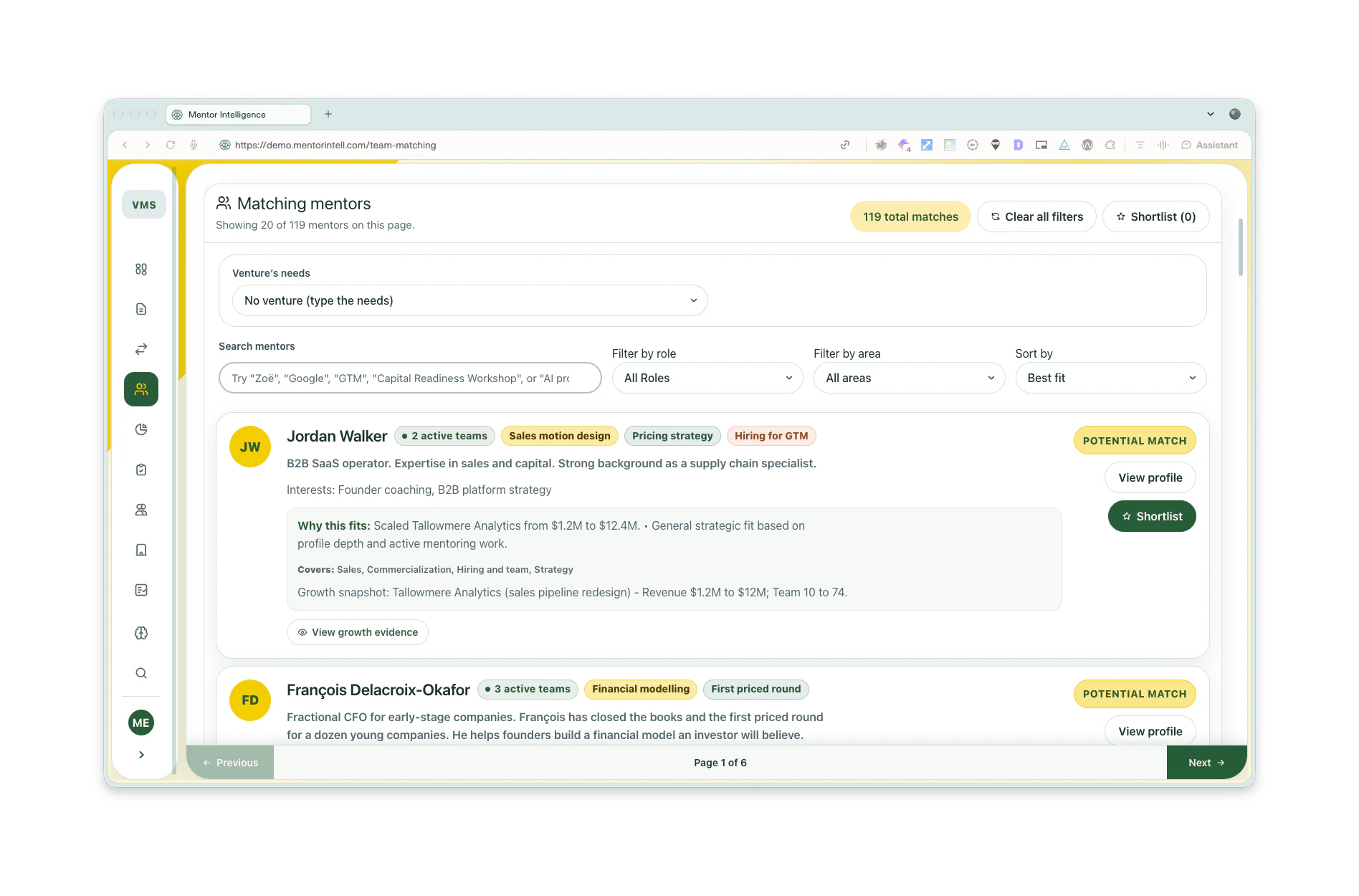Shortlist Jordan Walker
The width and height of the screenshot is (1359, 896).
click(1152, 516)
